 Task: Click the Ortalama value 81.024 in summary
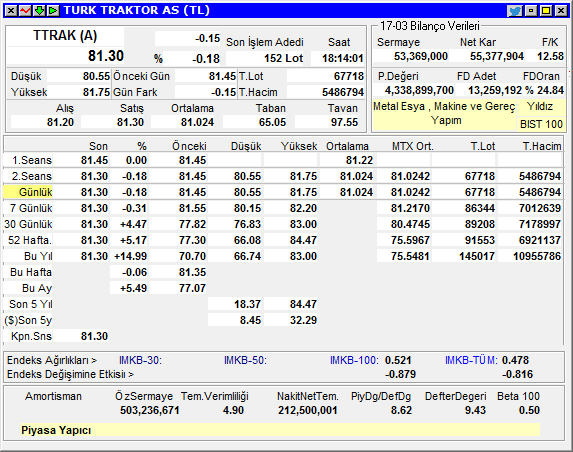[x=197, y=122]
